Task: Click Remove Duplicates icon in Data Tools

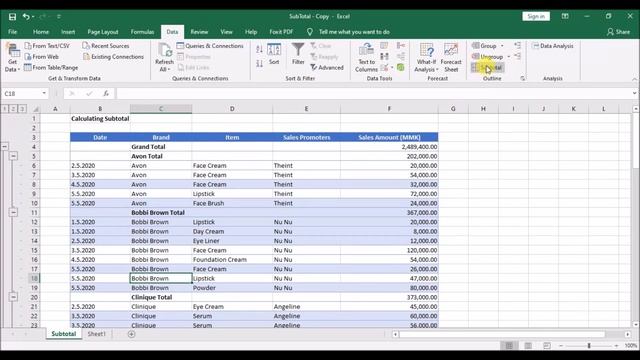Action: click(384, 56)
